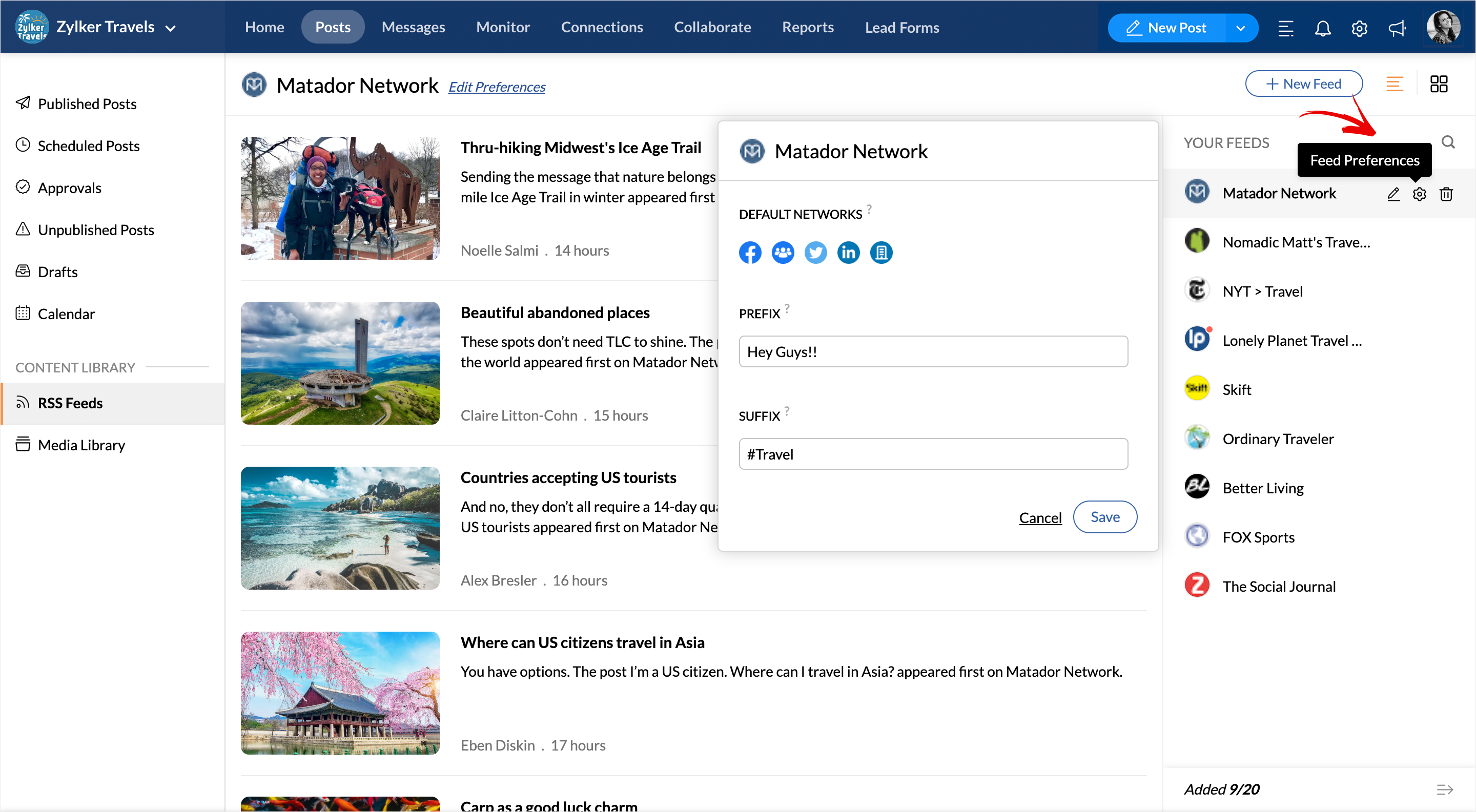Toggle LinkedIn profile in default networks
Viewport: 1476px width, 812px height.
[848, 253]
